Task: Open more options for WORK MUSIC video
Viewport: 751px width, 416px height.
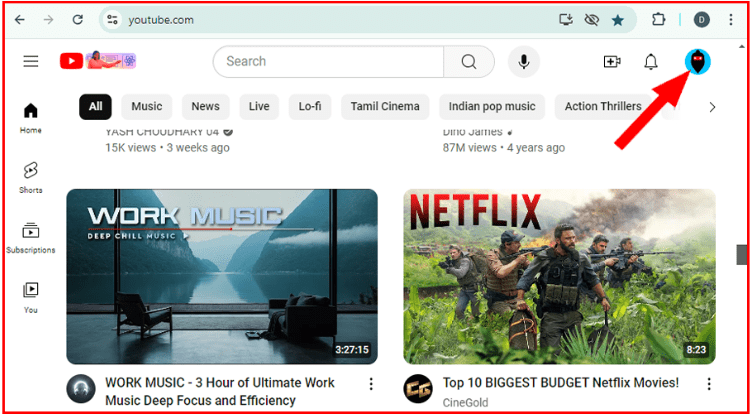Action: coord(371,384)
